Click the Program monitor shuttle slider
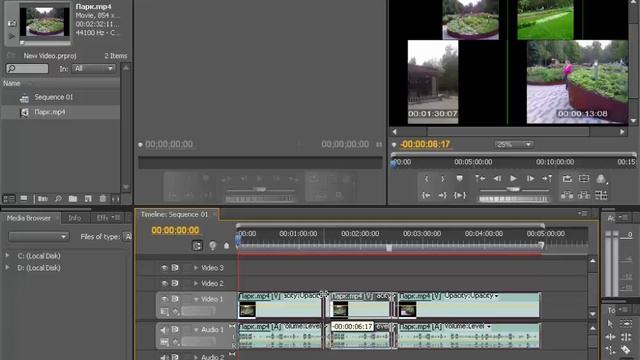640x360 pixels. click(513, 190)
